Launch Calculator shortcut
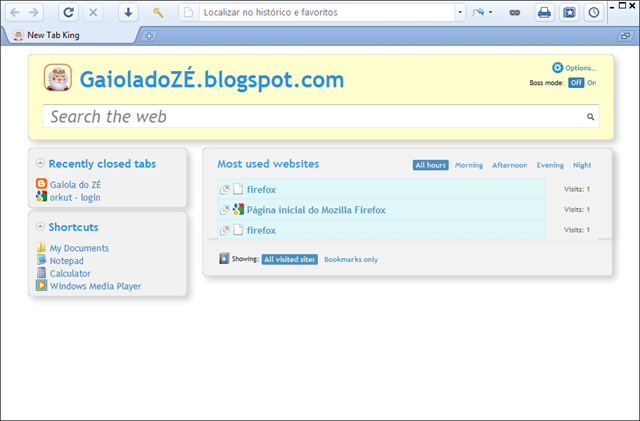Viewport: 640px width, 421px height. 70,273
